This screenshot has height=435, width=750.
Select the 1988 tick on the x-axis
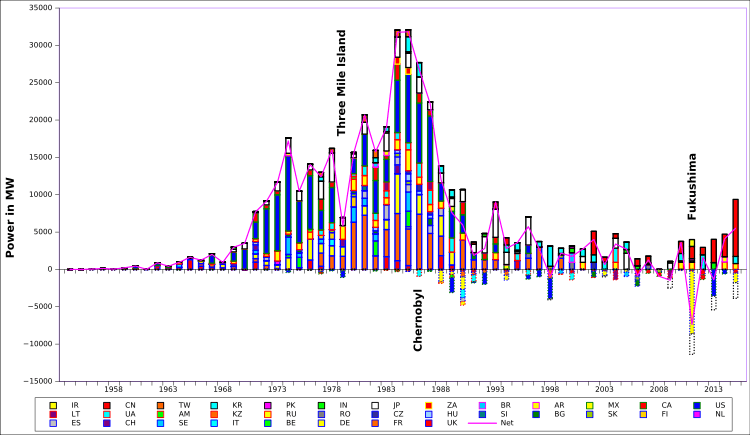click(x=441, y=389)
